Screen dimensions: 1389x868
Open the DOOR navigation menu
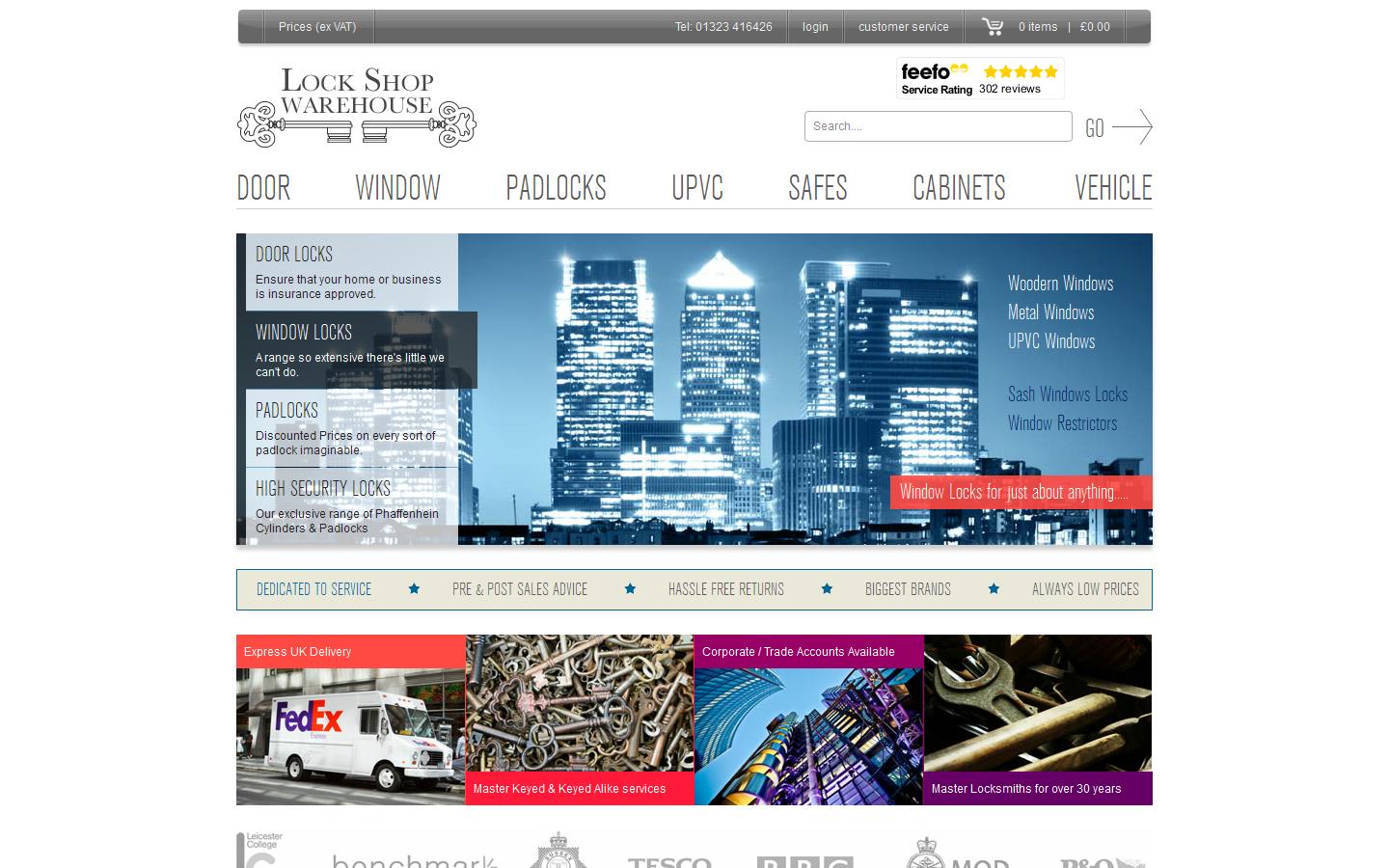pyautogui.click(x=263, y=188)
